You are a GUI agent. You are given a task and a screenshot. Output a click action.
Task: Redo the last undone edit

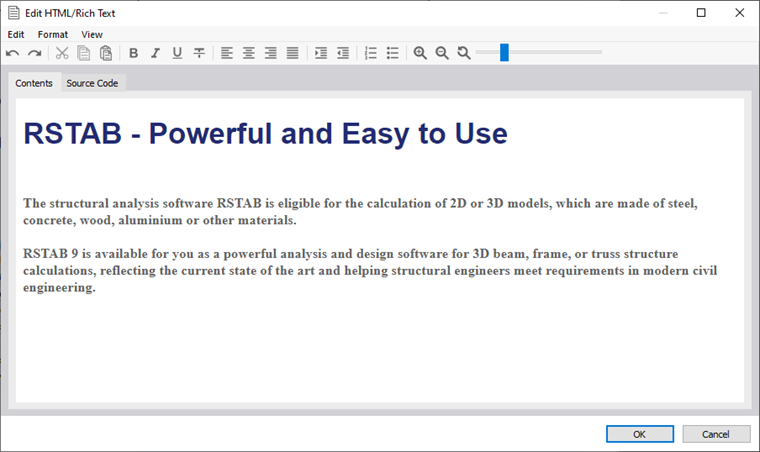[x=34, y=53]
